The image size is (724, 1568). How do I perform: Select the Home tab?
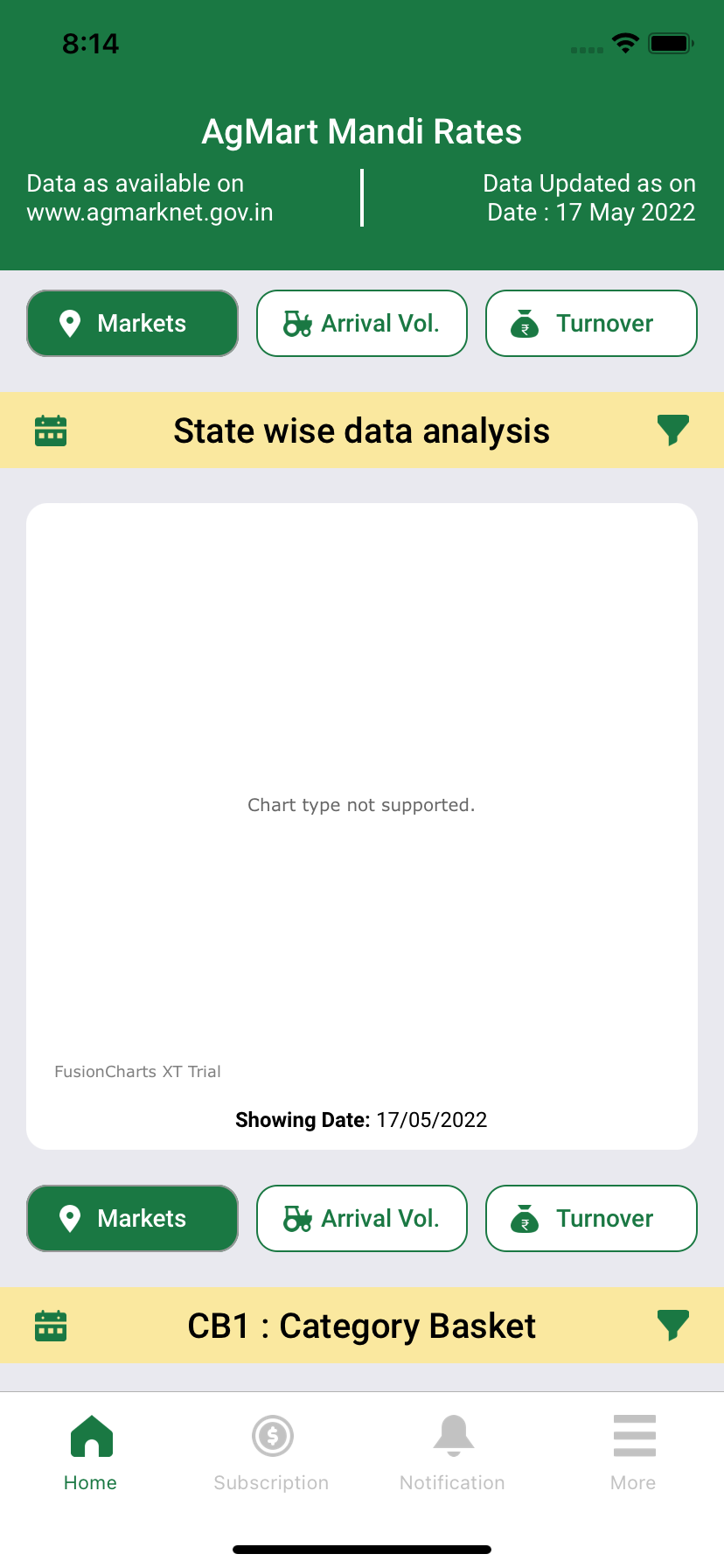tap(90, 1448)
